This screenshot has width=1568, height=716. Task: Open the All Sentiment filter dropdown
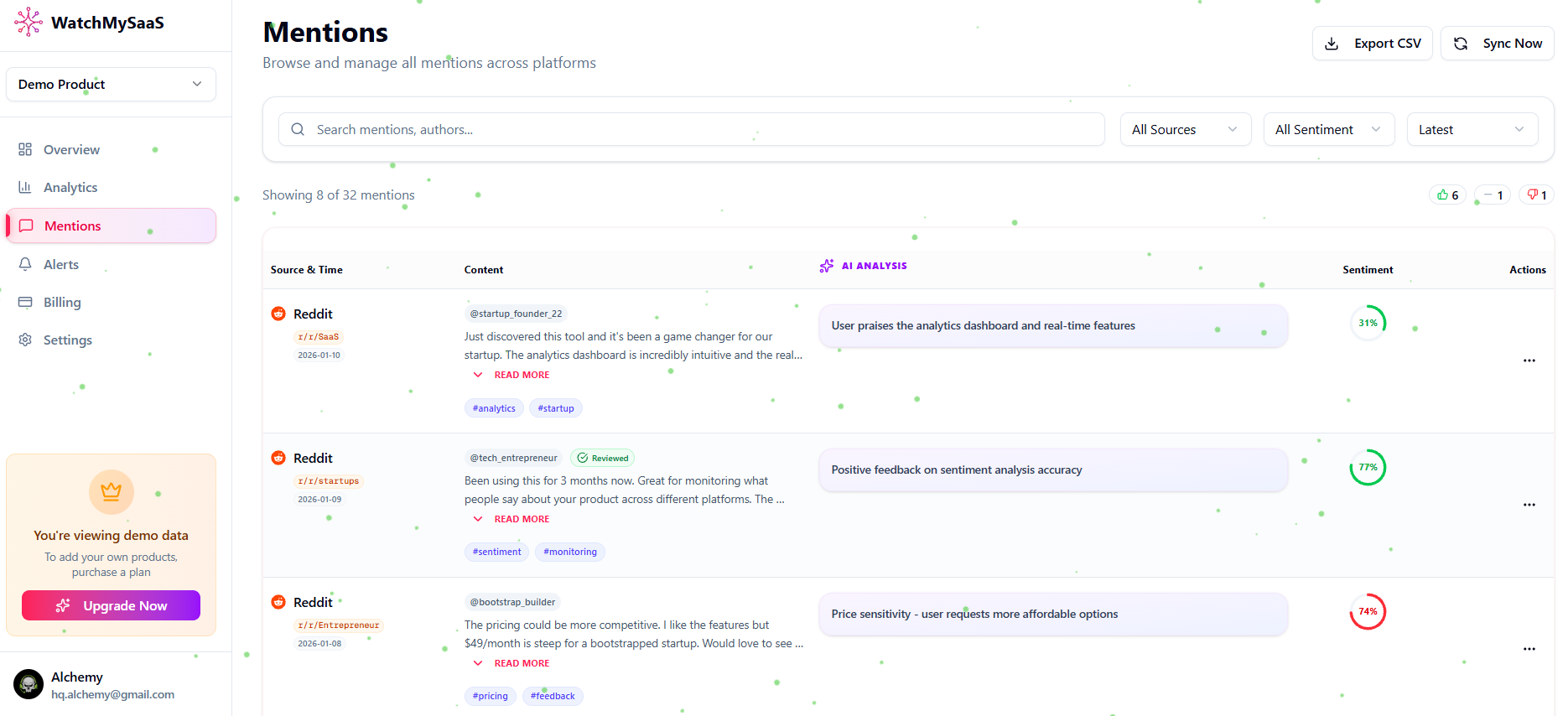(x=1329, y=129)
